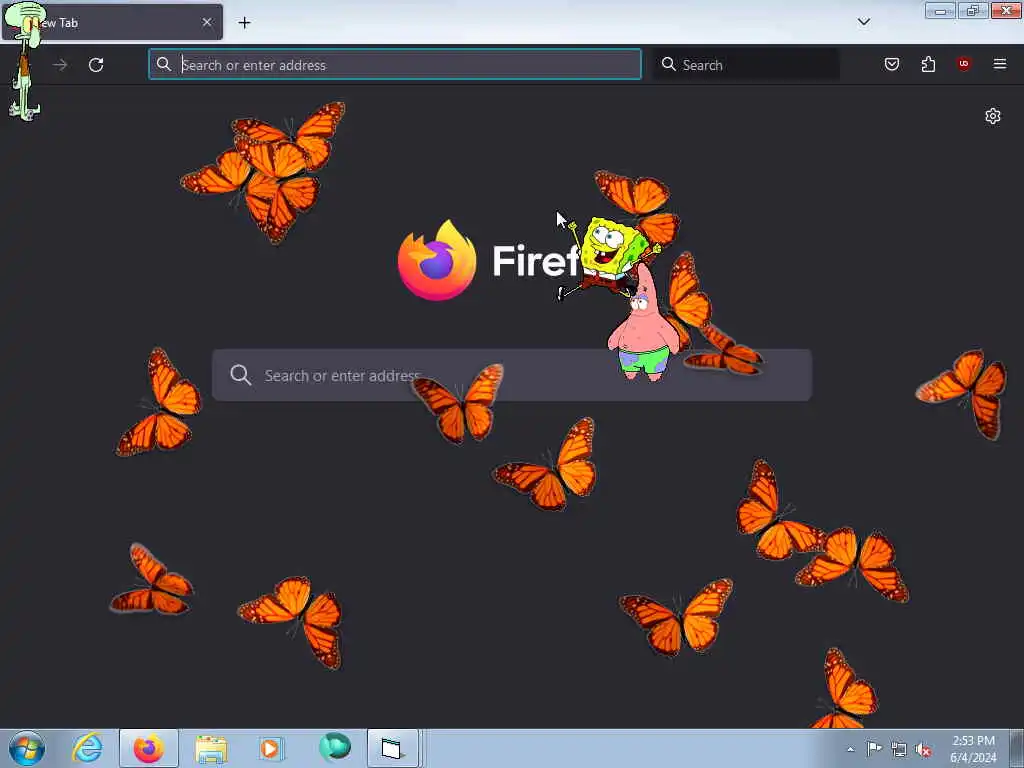Screen dimensions: 1024x768
Task: Click the muted volume tray icon
Action: [923, 750]
